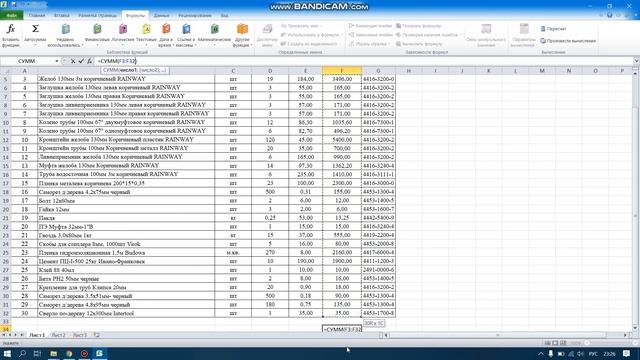
Task: Expand the Remove Arrows dropdown arrow
Action: [389, 44]
